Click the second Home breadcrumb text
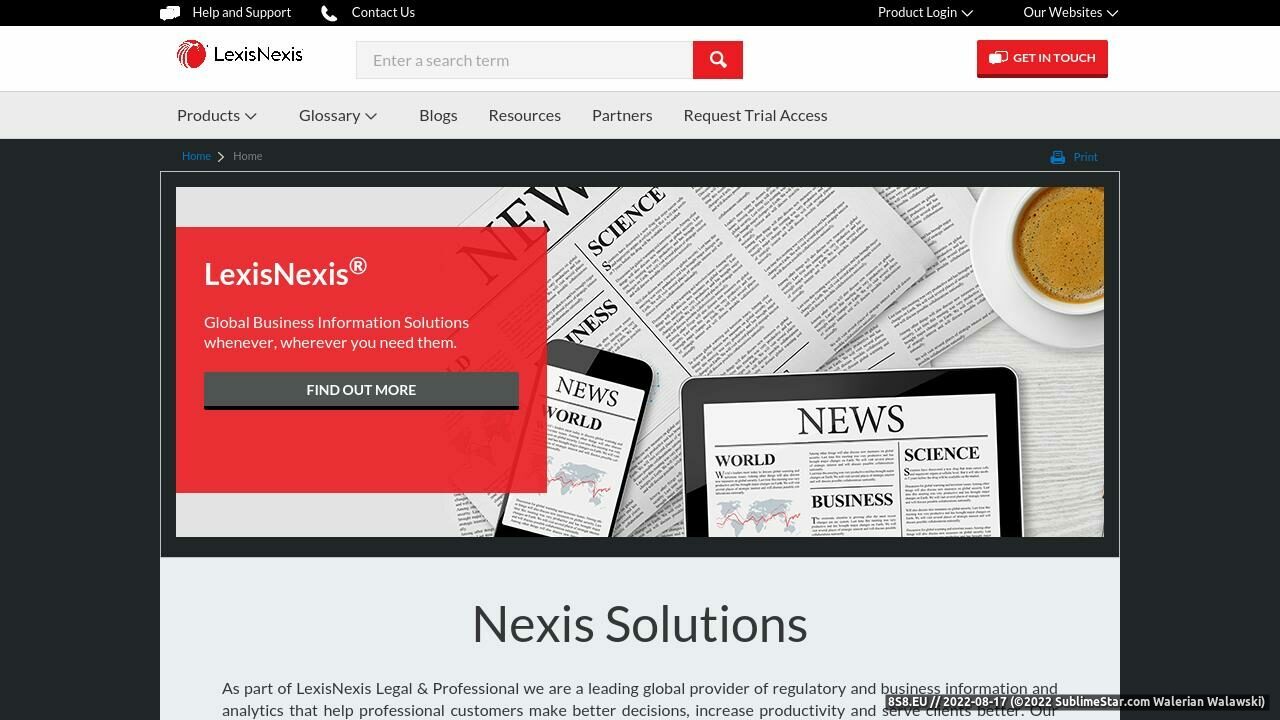1280x720 pixels. [247, 156]
